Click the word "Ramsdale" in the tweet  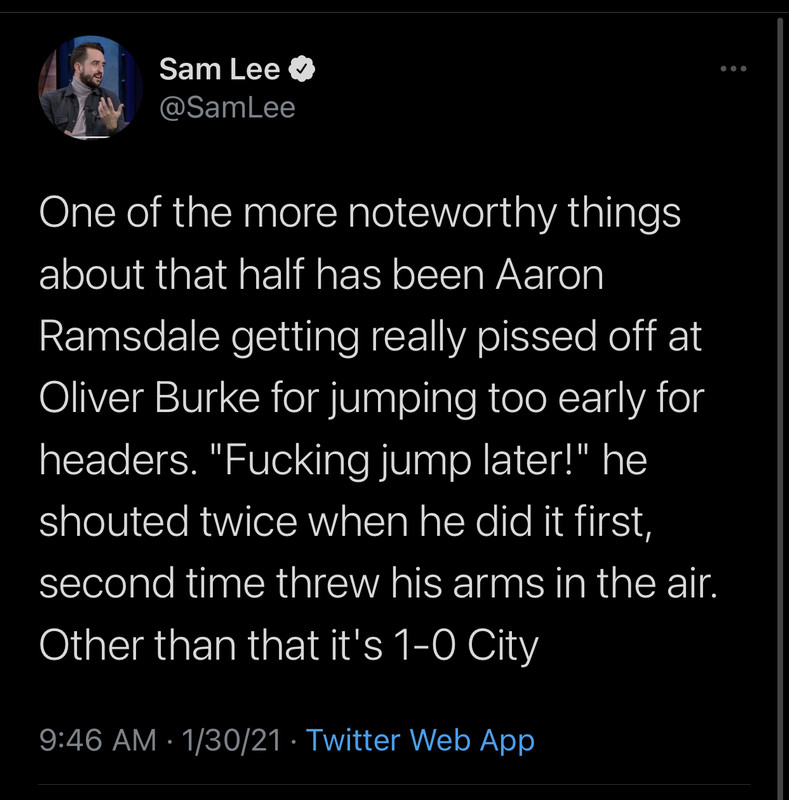(130, 337)
